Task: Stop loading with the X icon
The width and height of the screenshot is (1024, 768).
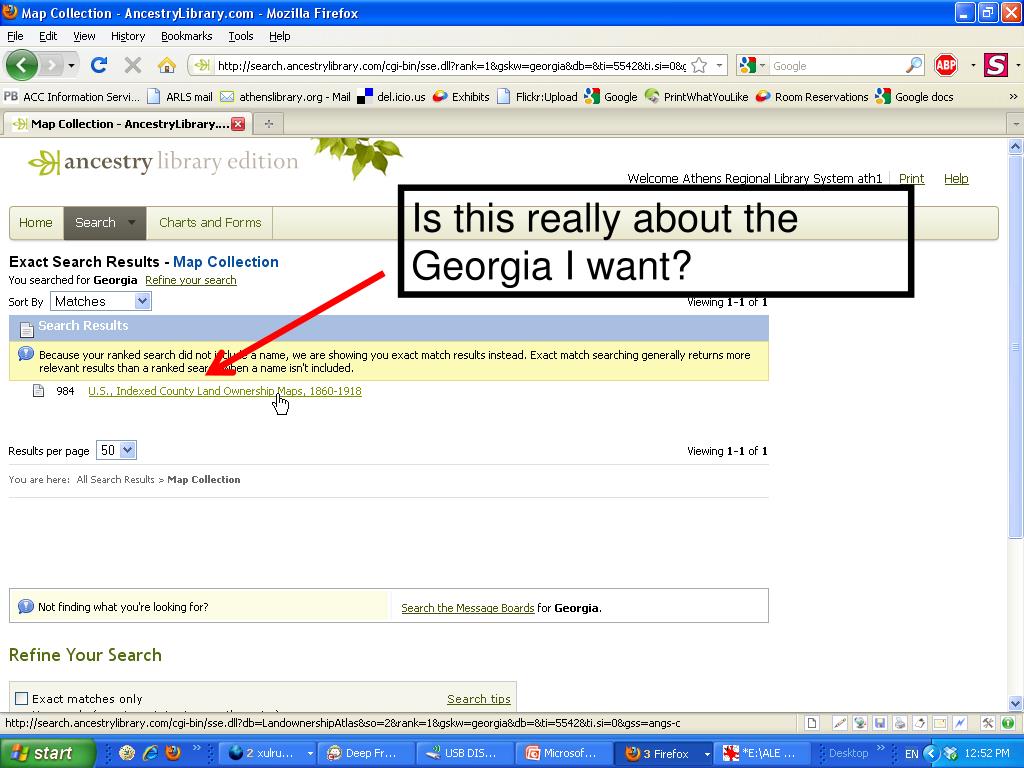Action: (x=133, y=65)
